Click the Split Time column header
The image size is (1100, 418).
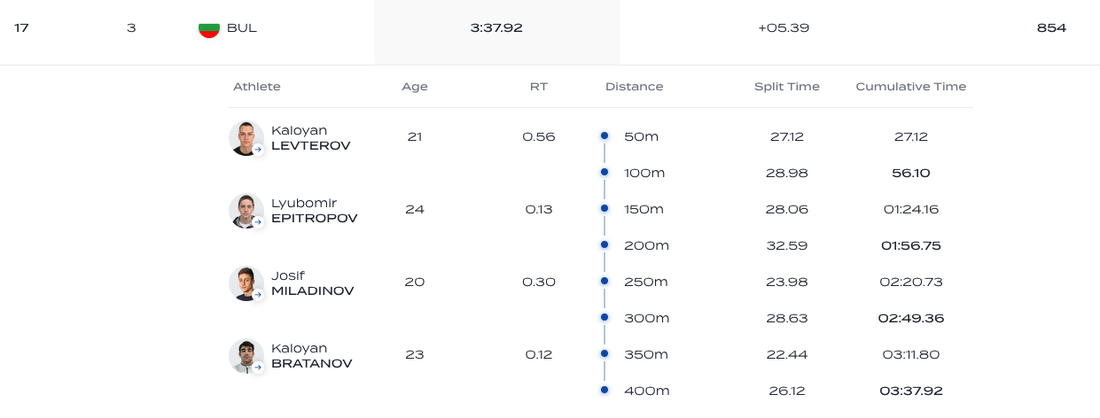point(786,87)
